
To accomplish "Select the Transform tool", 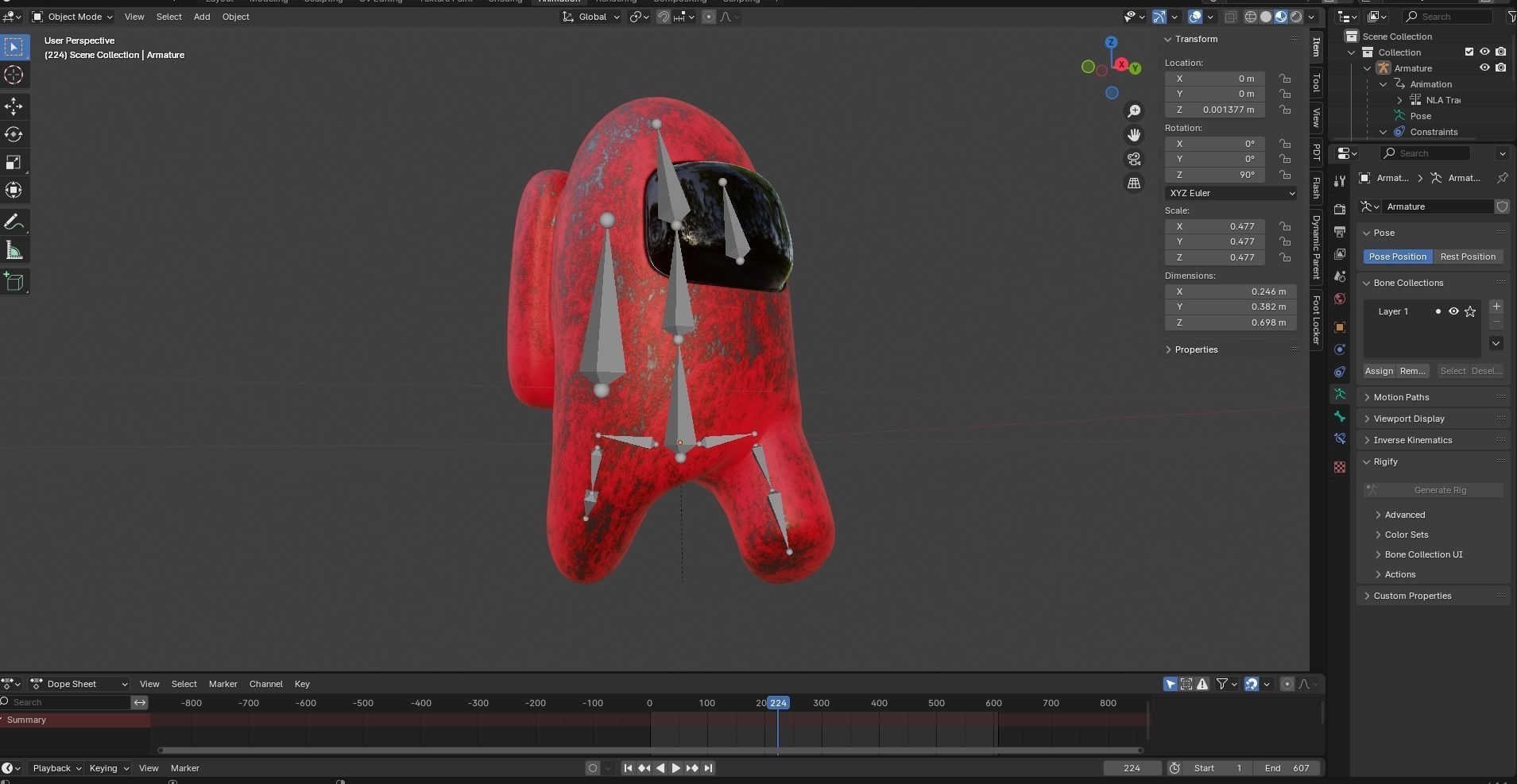I will click(x=14, y=190).
